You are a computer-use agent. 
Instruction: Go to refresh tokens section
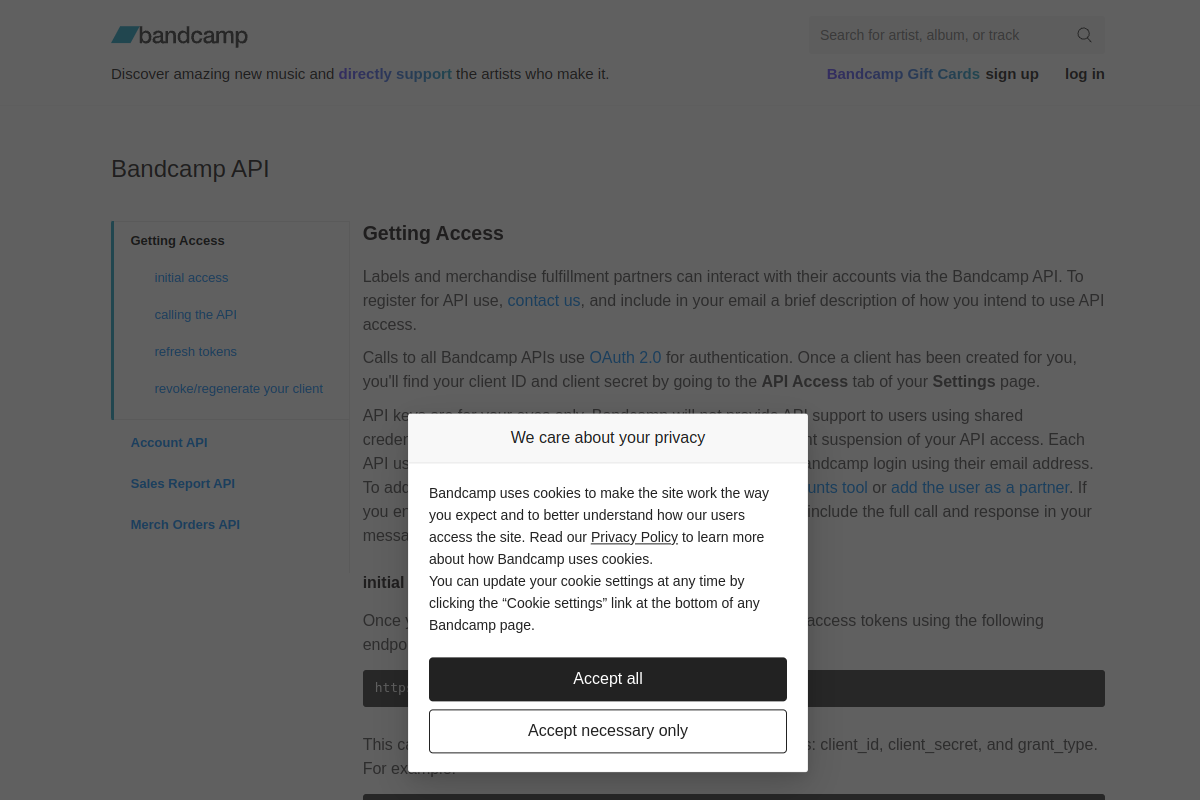pyautogui.click(x=195, y=352)
